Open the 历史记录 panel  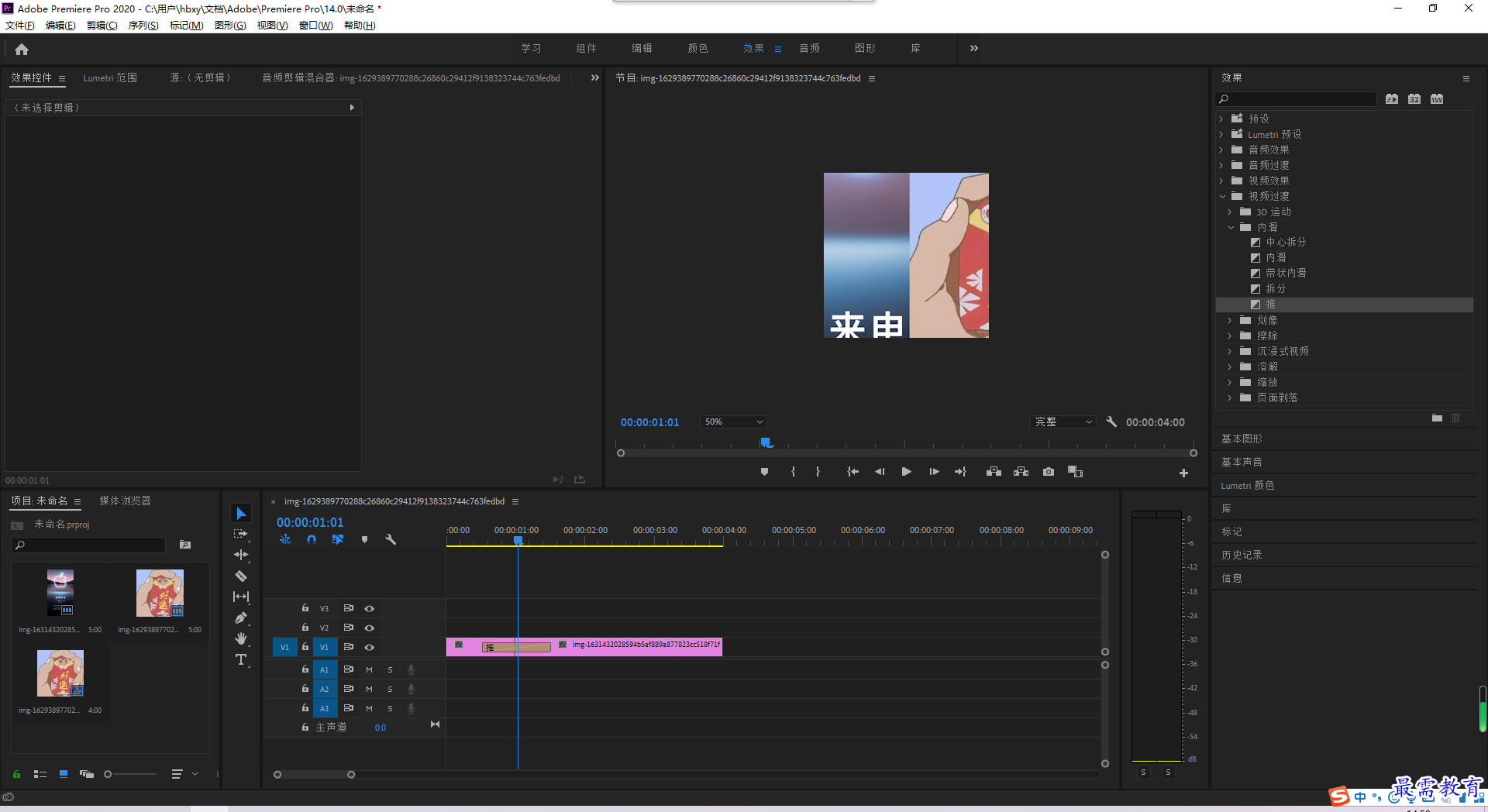1242,555
